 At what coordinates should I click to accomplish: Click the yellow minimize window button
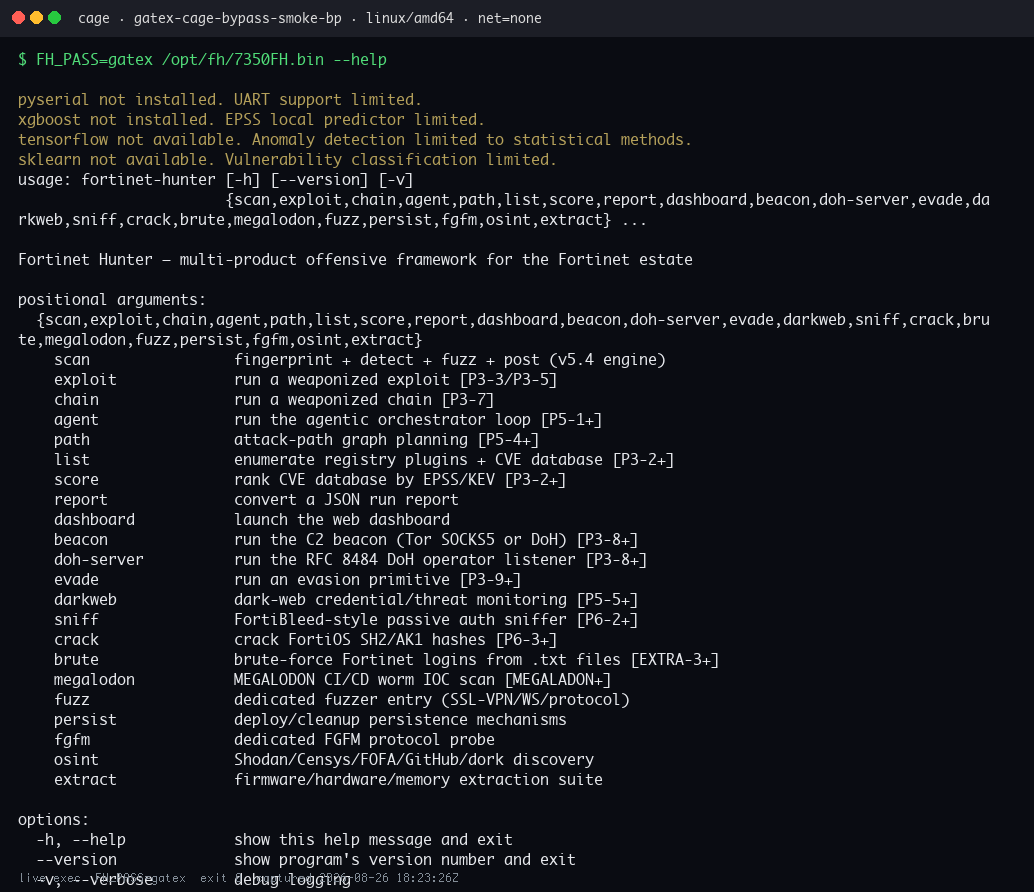tap(36, 18)
